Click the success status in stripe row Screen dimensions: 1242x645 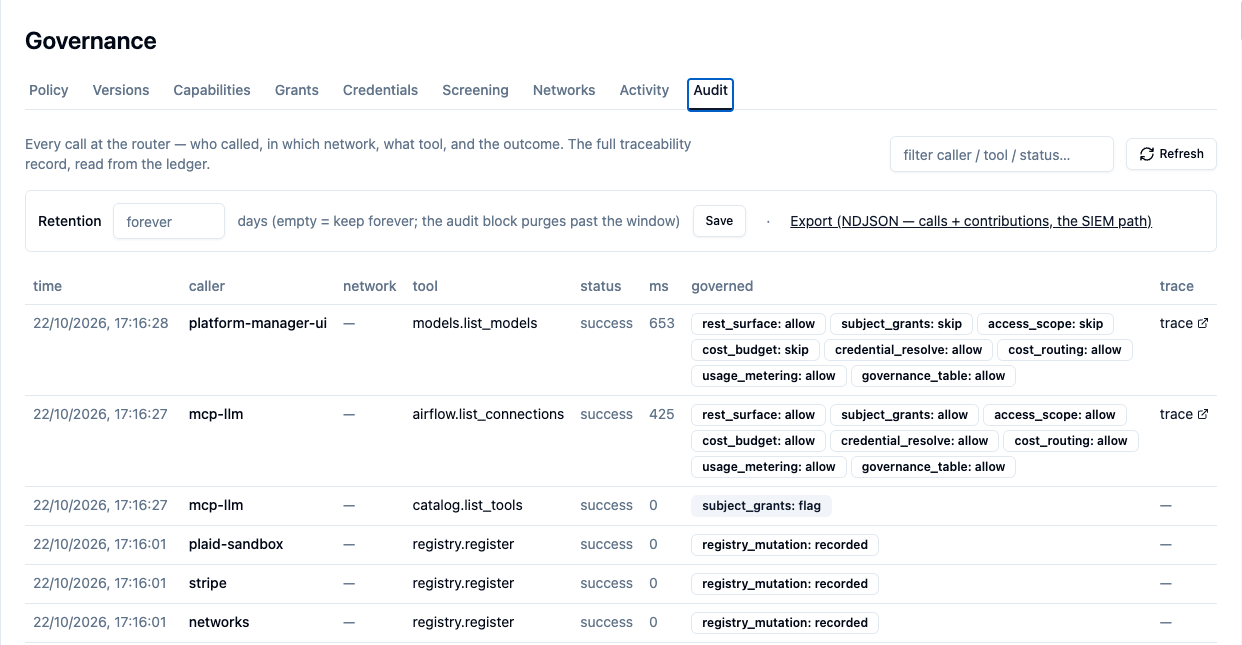pos(606,583)
